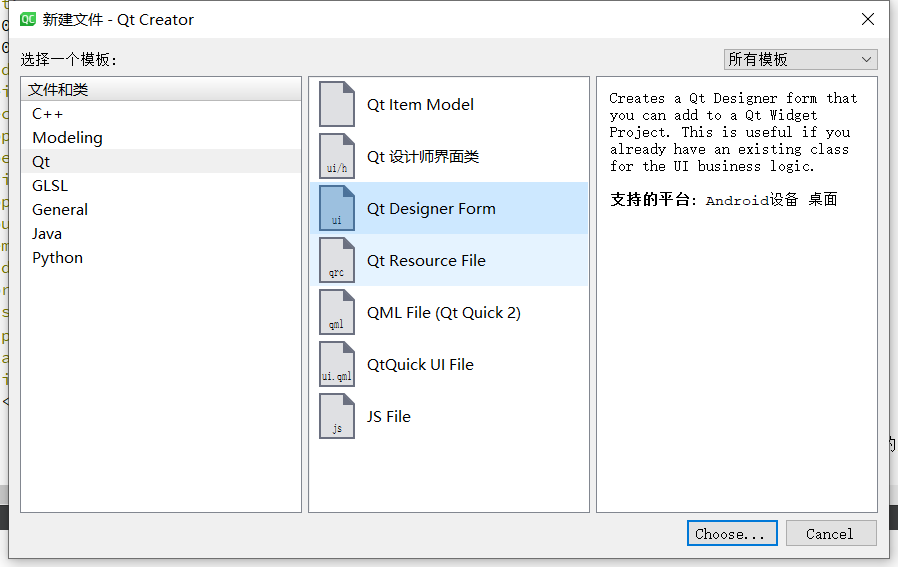Image resolution: width=898 pixels, height=567 pixels.
Task: Select the Java category
Action: [x=161, y=234]
